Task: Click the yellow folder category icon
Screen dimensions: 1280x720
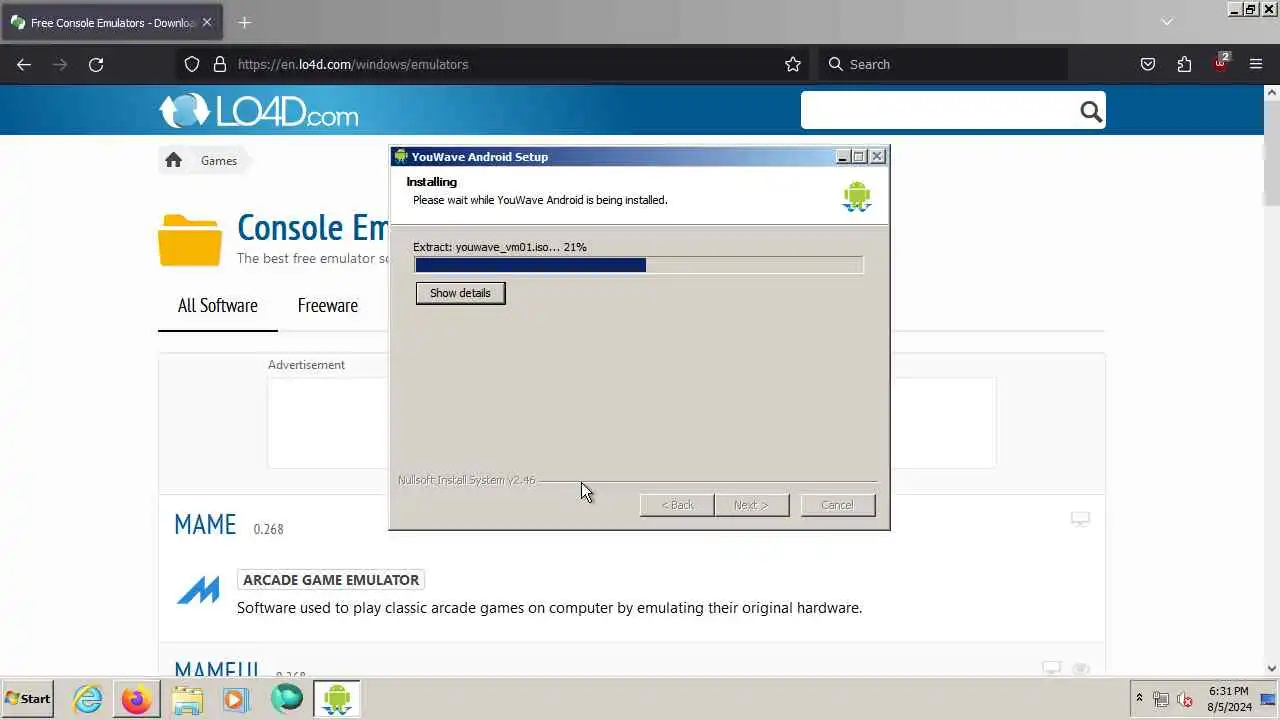Action: pyautogui.click(x=190, y=240)
